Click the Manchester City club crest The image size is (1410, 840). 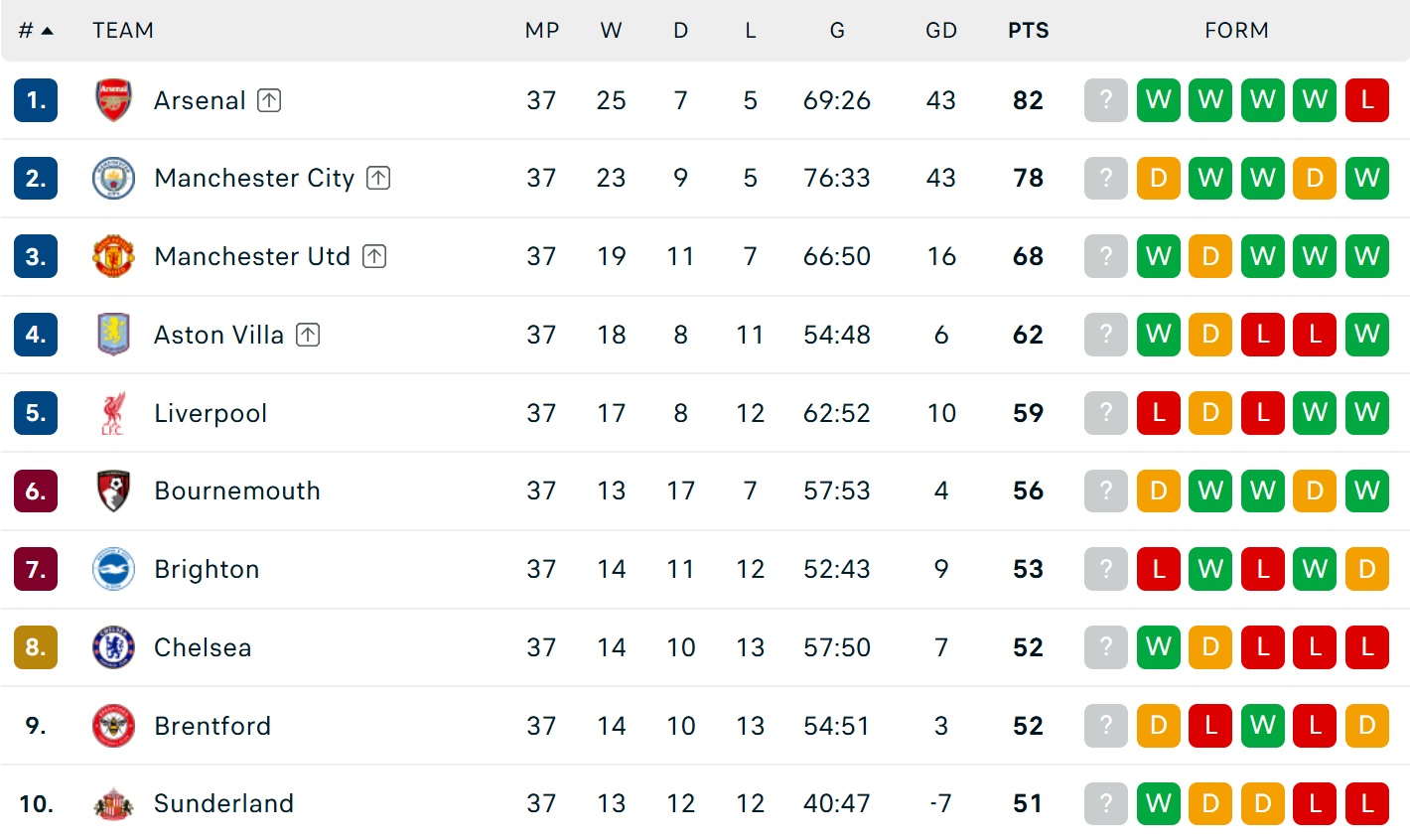pyautogui.click(x=113, y=179)
